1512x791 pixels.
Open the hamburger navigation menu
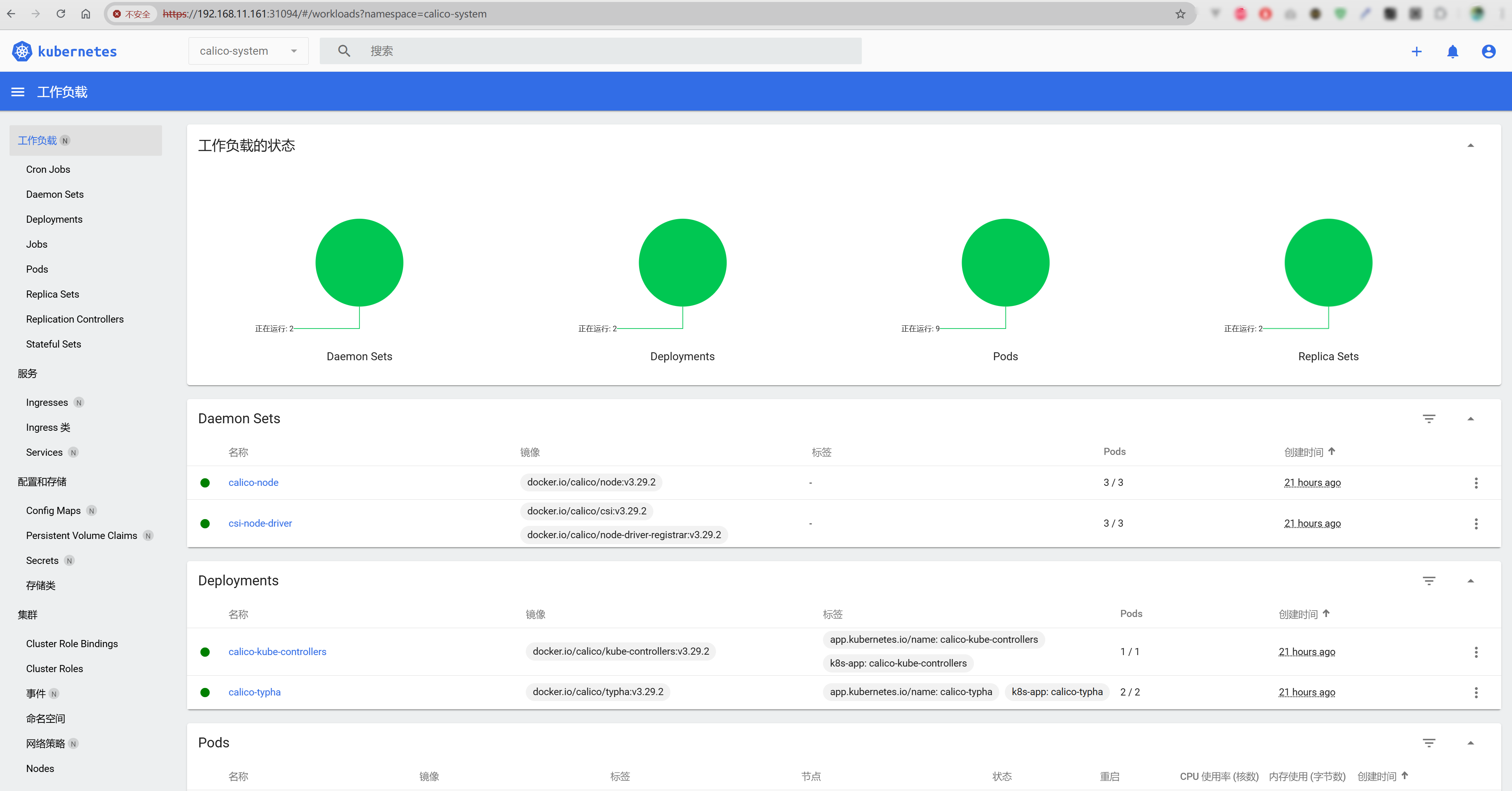18,92
